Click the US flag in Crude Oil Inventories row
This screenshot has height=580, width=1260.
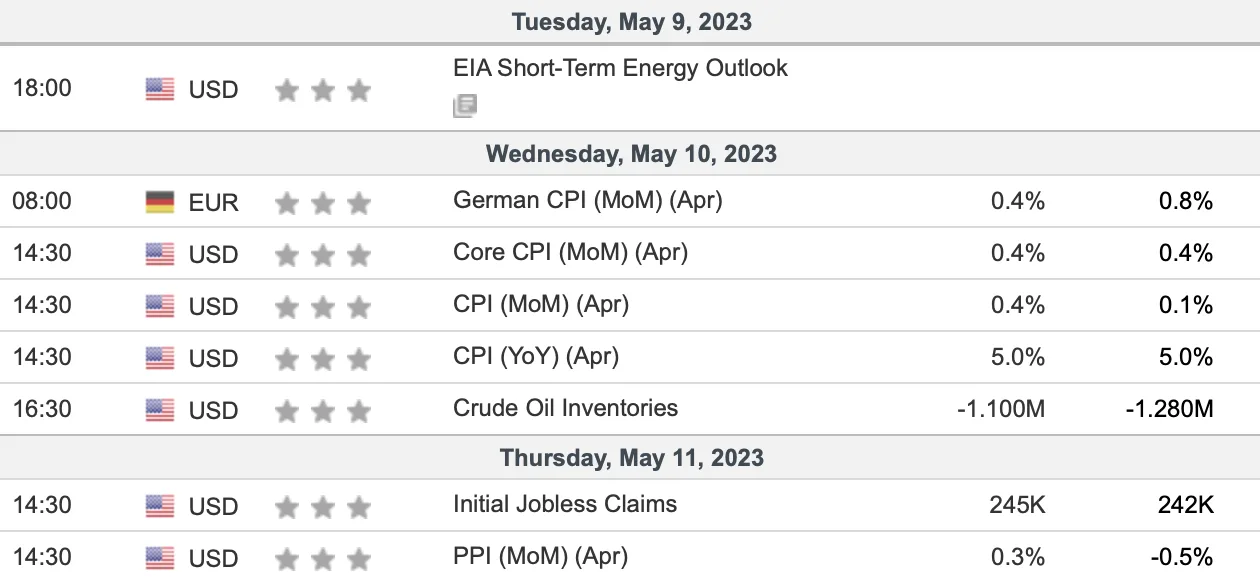click(x=160, y=410)
